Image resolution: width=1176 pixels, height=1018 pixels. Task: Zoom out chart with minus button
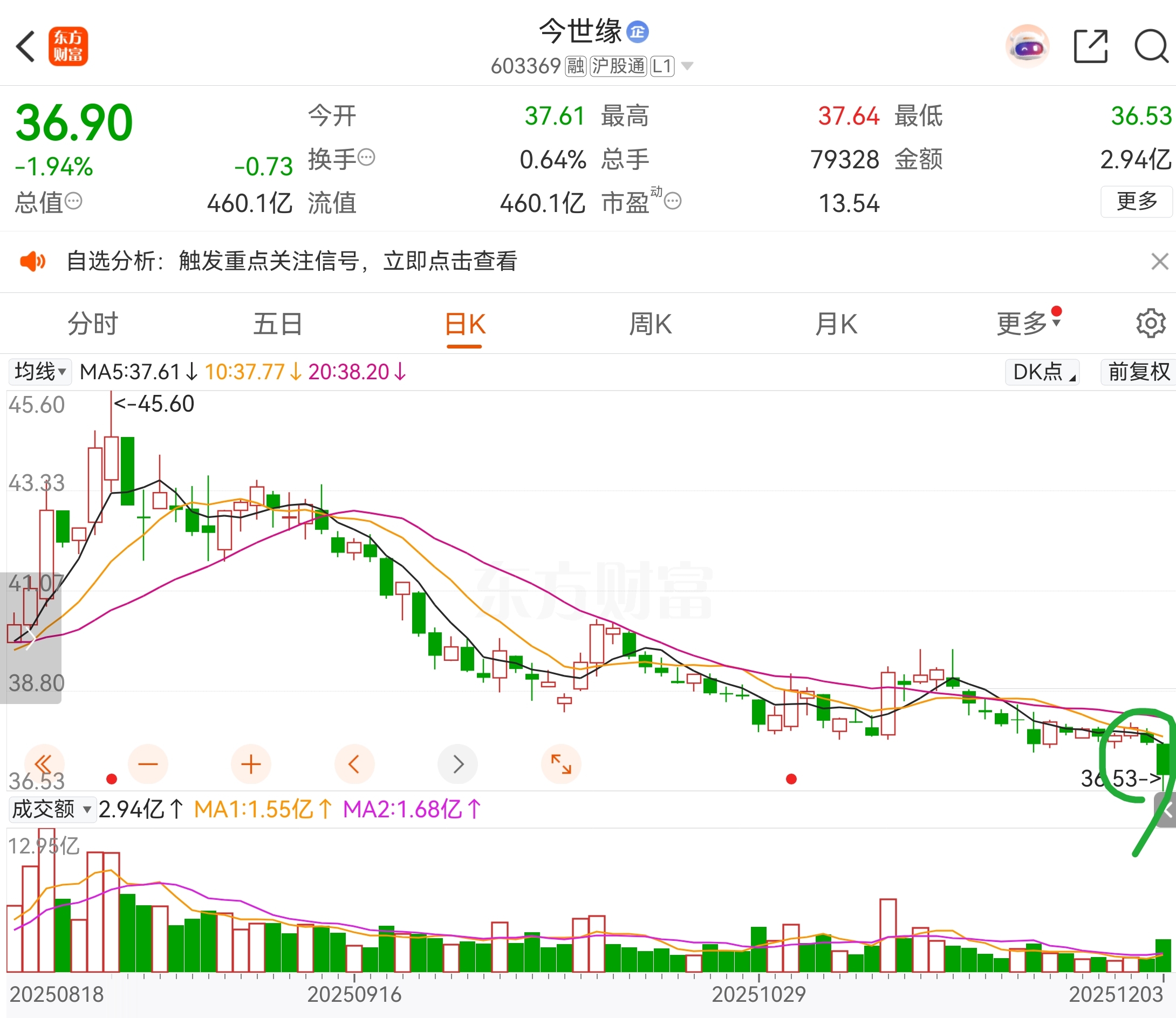(x=148, y=764)
